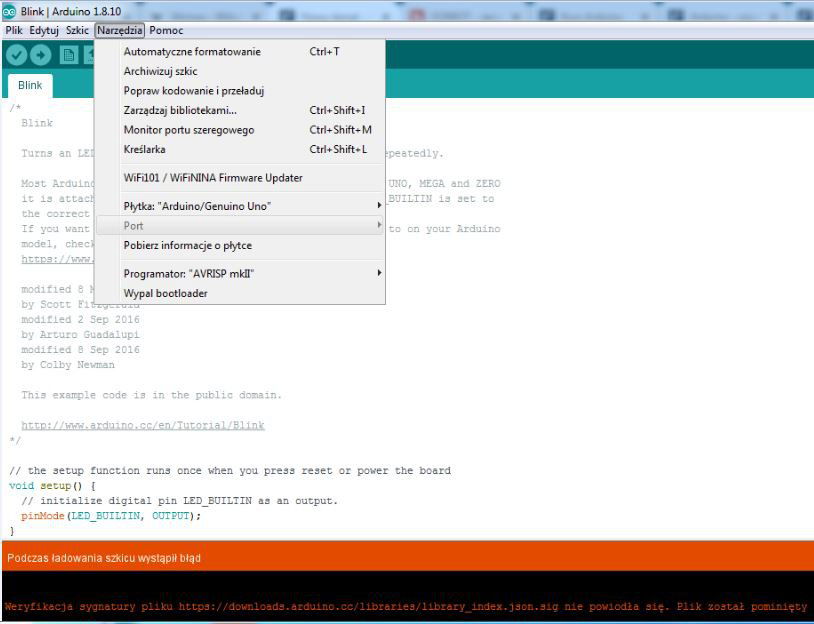Click the comment 'the setup function runs once'
This screenshot has height=624, width=814.
tap(230, 471)
